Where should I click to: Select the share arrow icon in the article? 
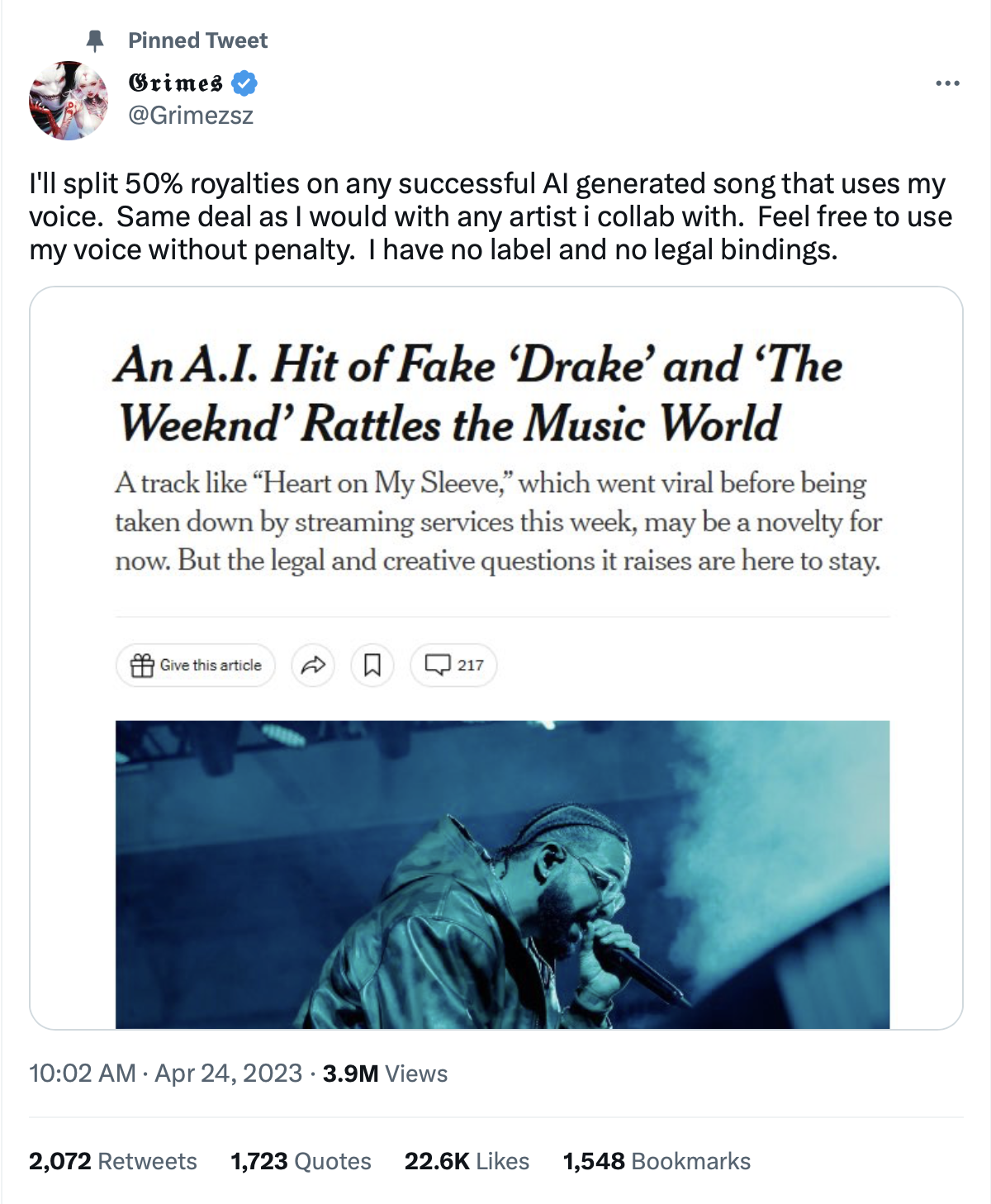314,664
